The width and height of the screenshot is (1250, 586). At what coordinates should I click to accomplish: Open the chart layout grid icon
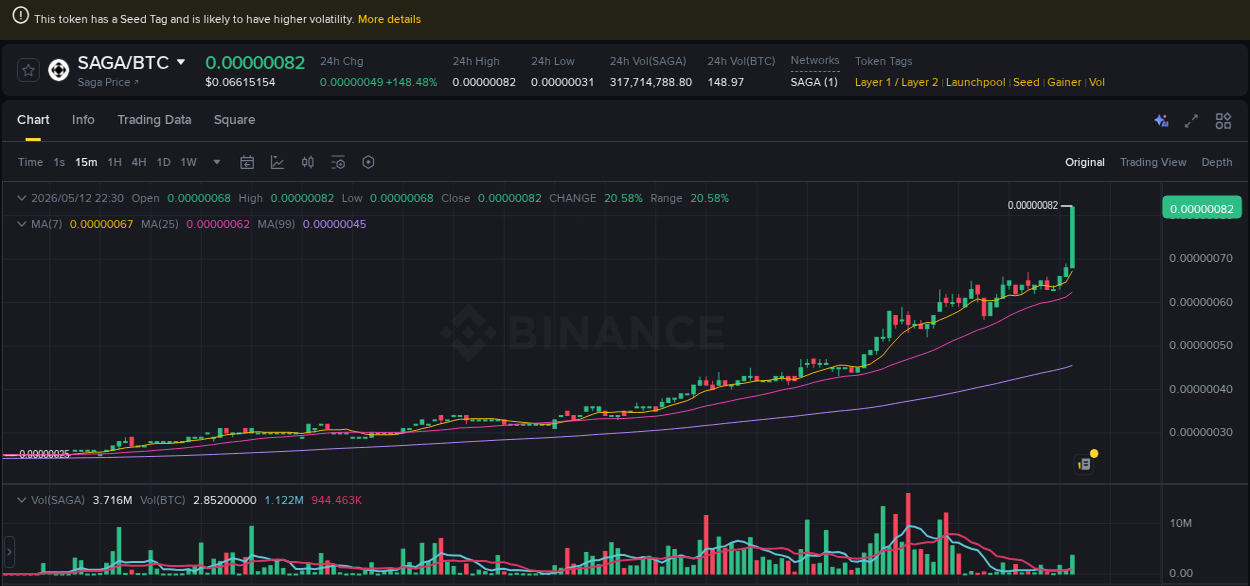coord(1223,121)
